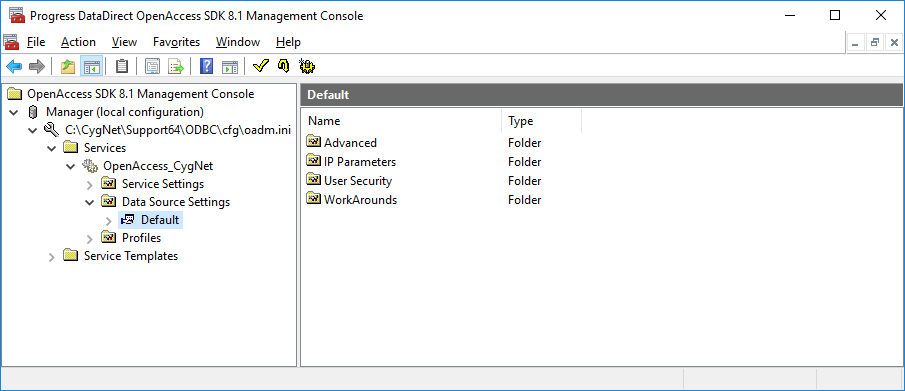Open the Help menu
Image resolution: width=905 pixels, height=391 pixels.
coord(288,42)
